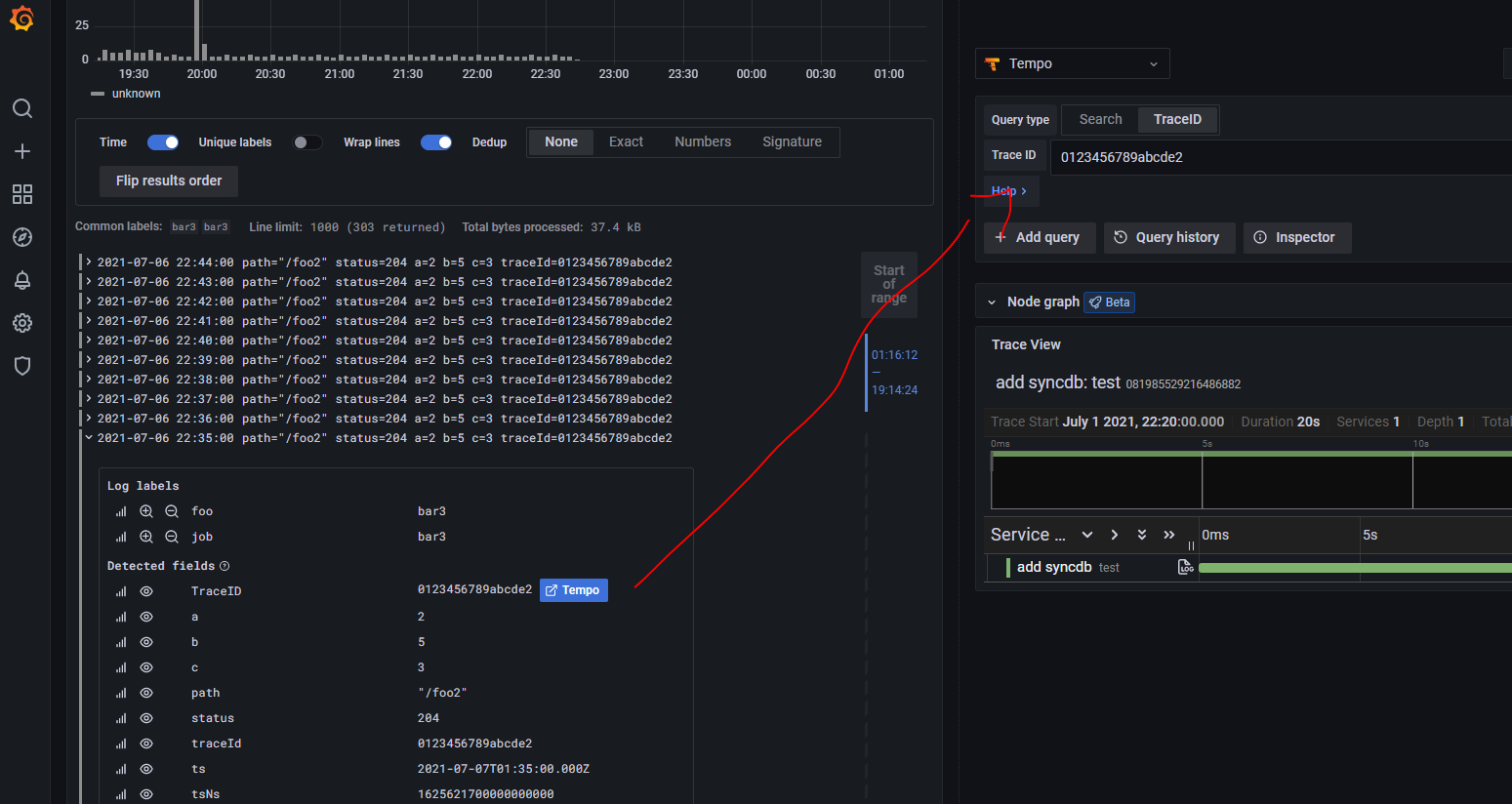Open the Tempo data source dropdown

(1073, 63)
